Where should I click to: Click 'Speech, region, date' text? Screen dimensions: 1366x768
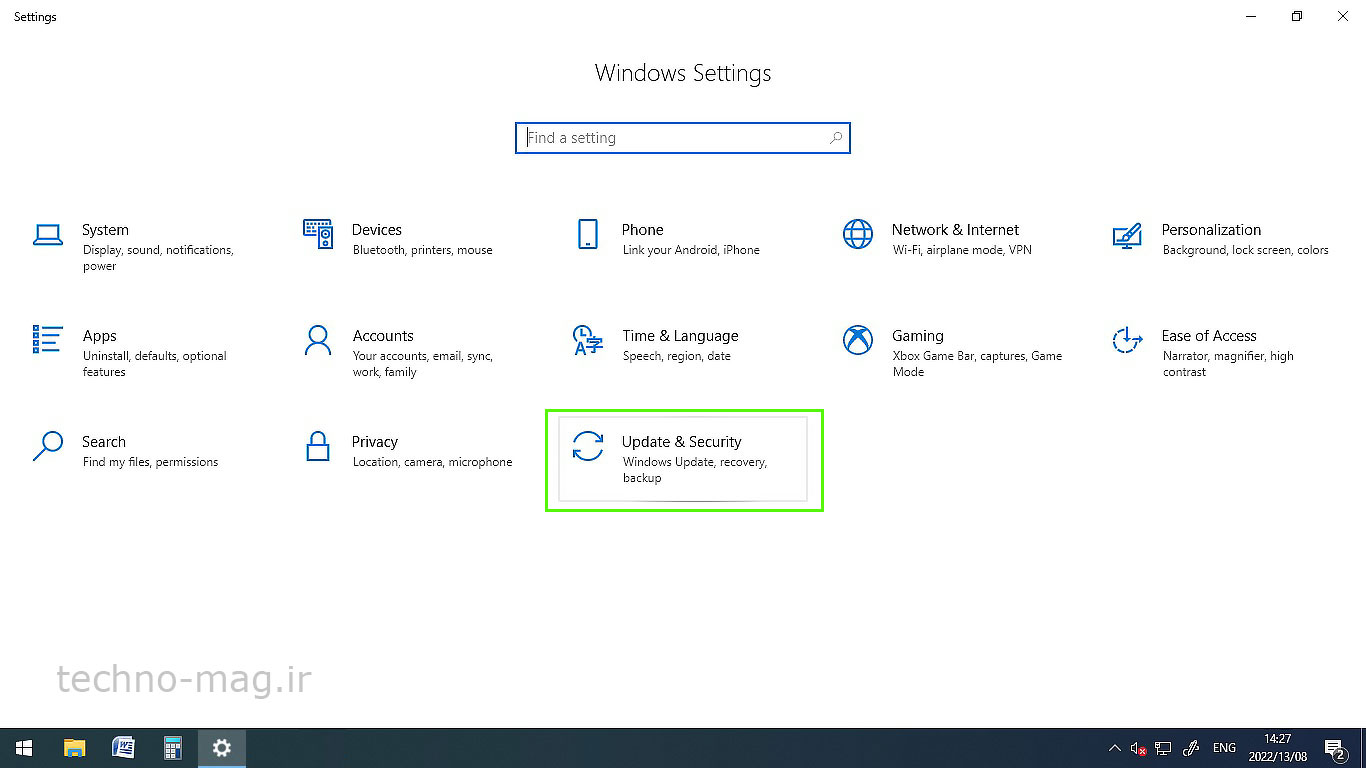[677, 356]
